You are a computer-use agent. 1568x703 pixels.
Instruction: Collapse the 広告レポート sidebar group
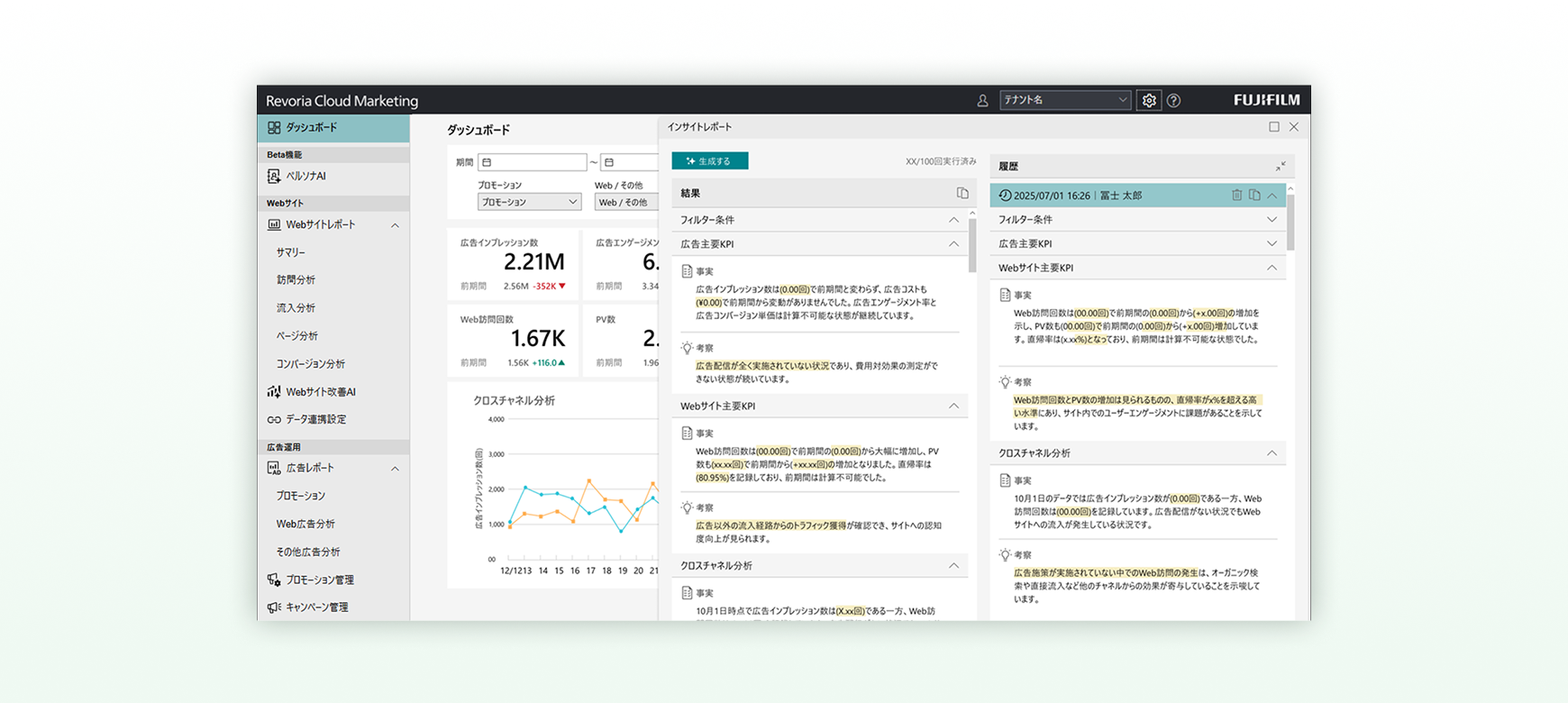point(395,469)
